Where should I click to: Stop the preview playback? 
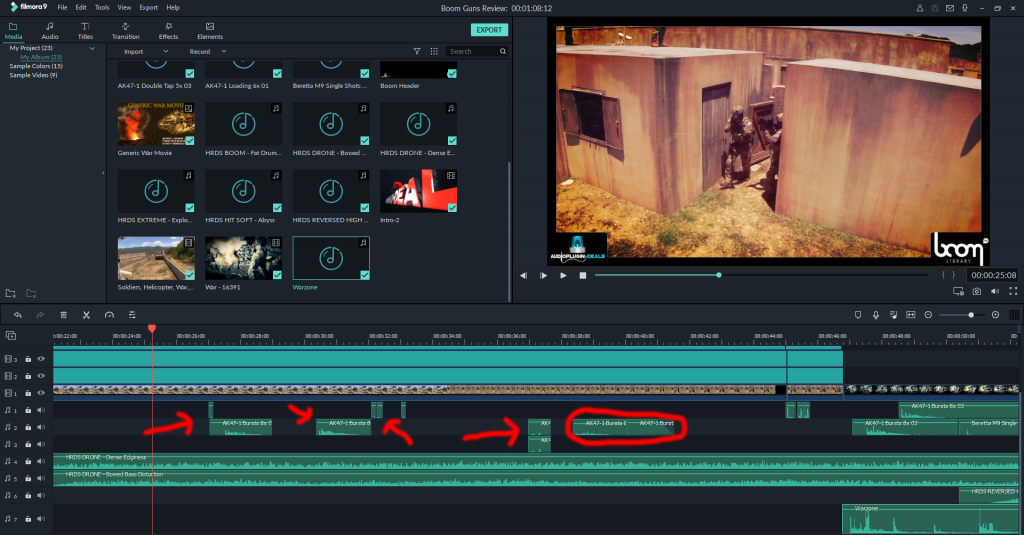click(x=583, y=276)
